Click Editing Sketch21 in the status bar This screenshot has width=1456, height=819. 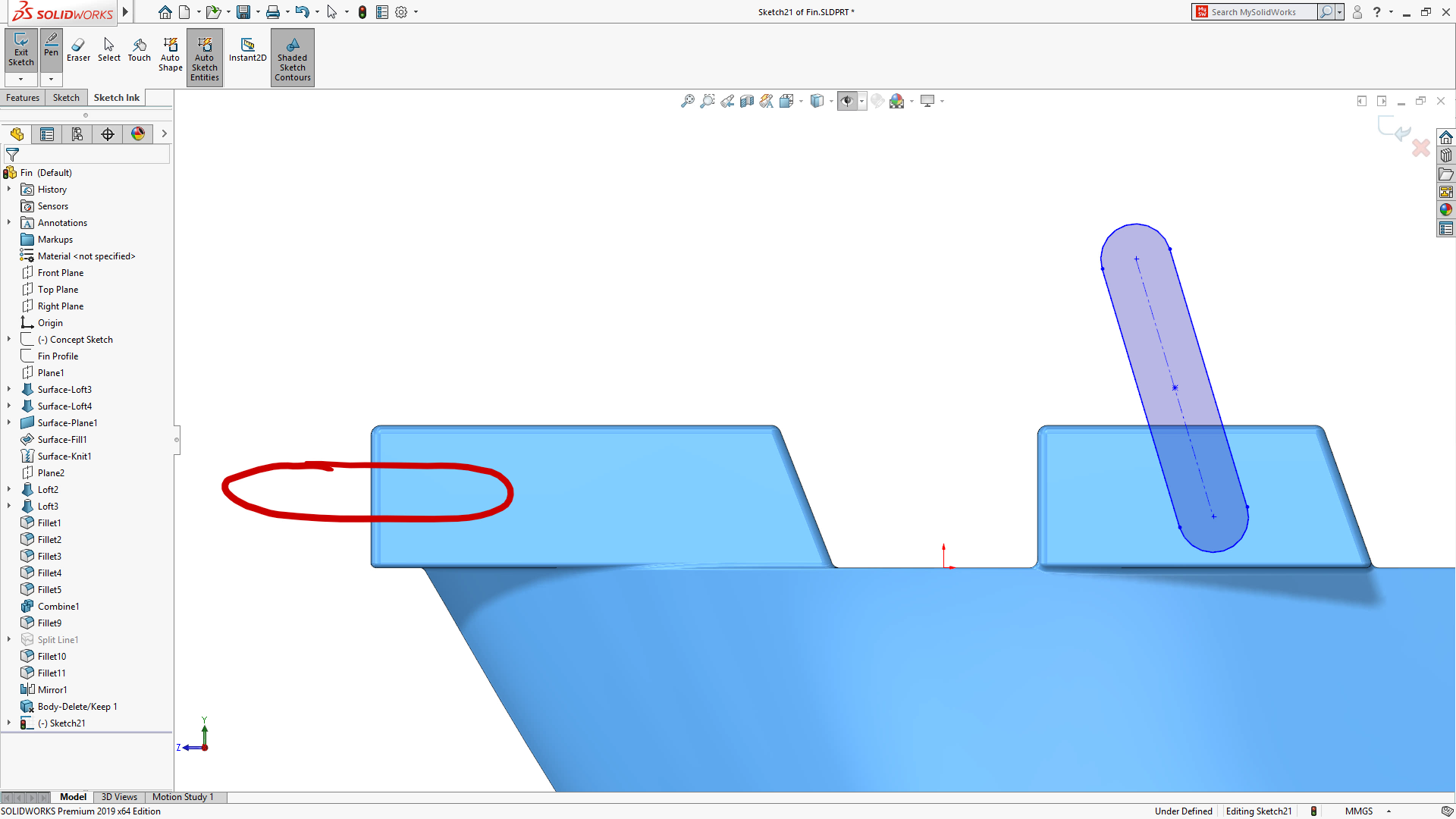tap(1258, 811)
